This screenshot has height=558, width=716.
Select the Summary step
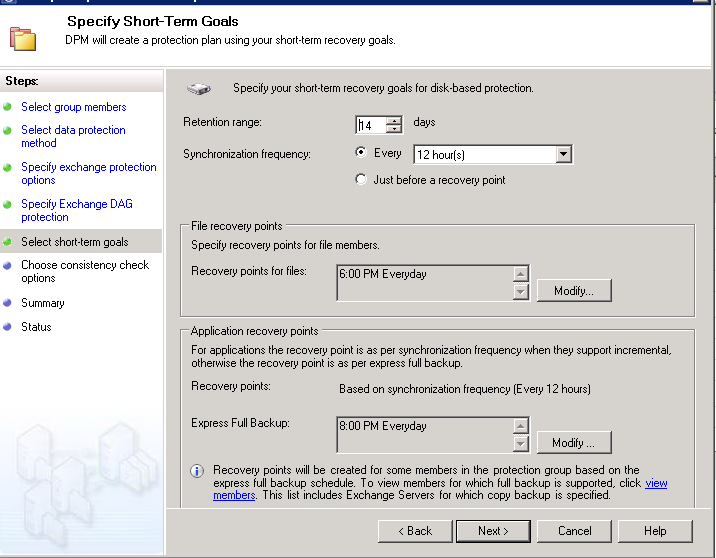tap(43, 303)
